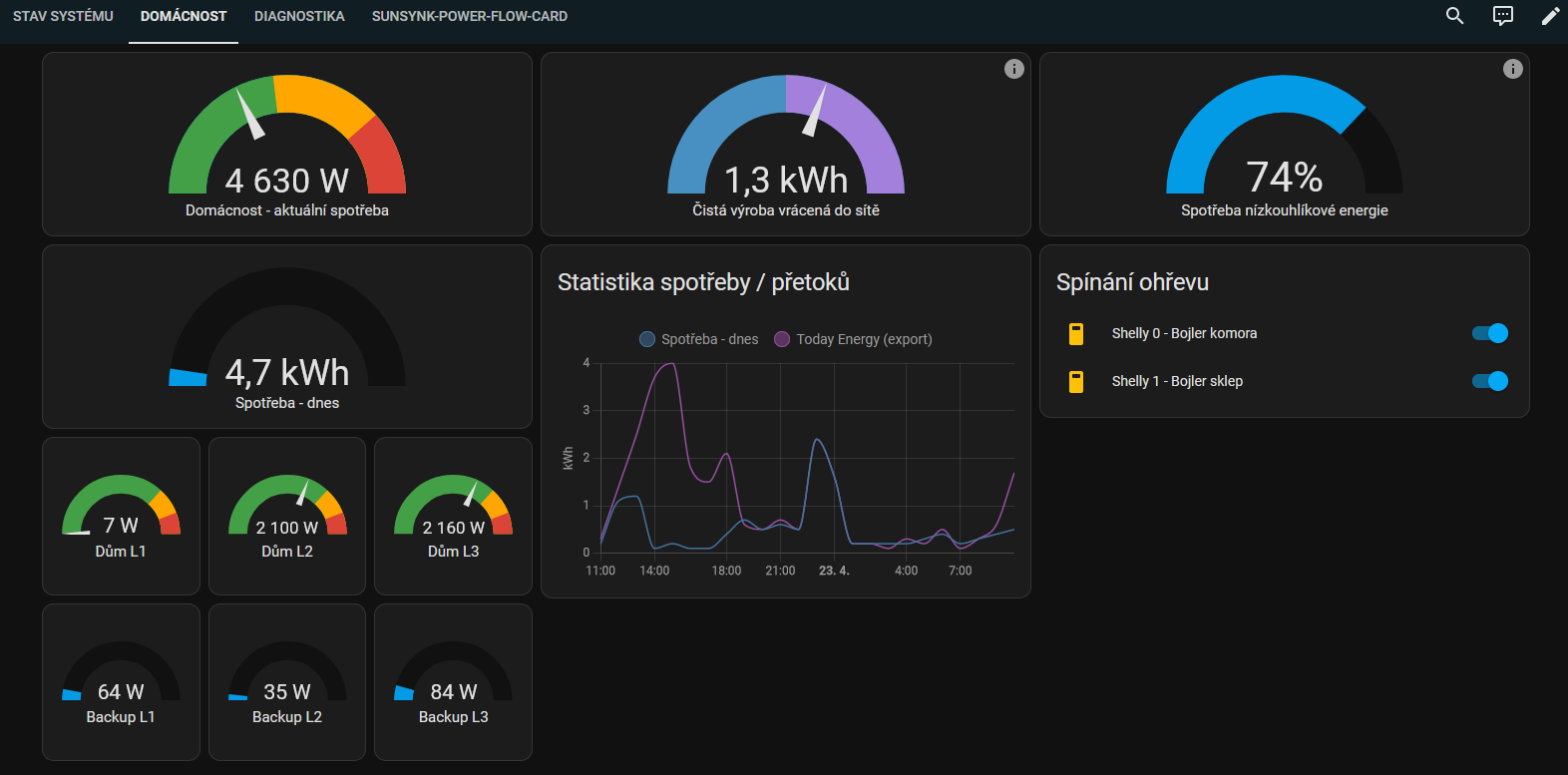Viewport: 1568px width, 775px height.
Task: Click info icon on low-carbon energy card
Action: tap(1512, 69)
